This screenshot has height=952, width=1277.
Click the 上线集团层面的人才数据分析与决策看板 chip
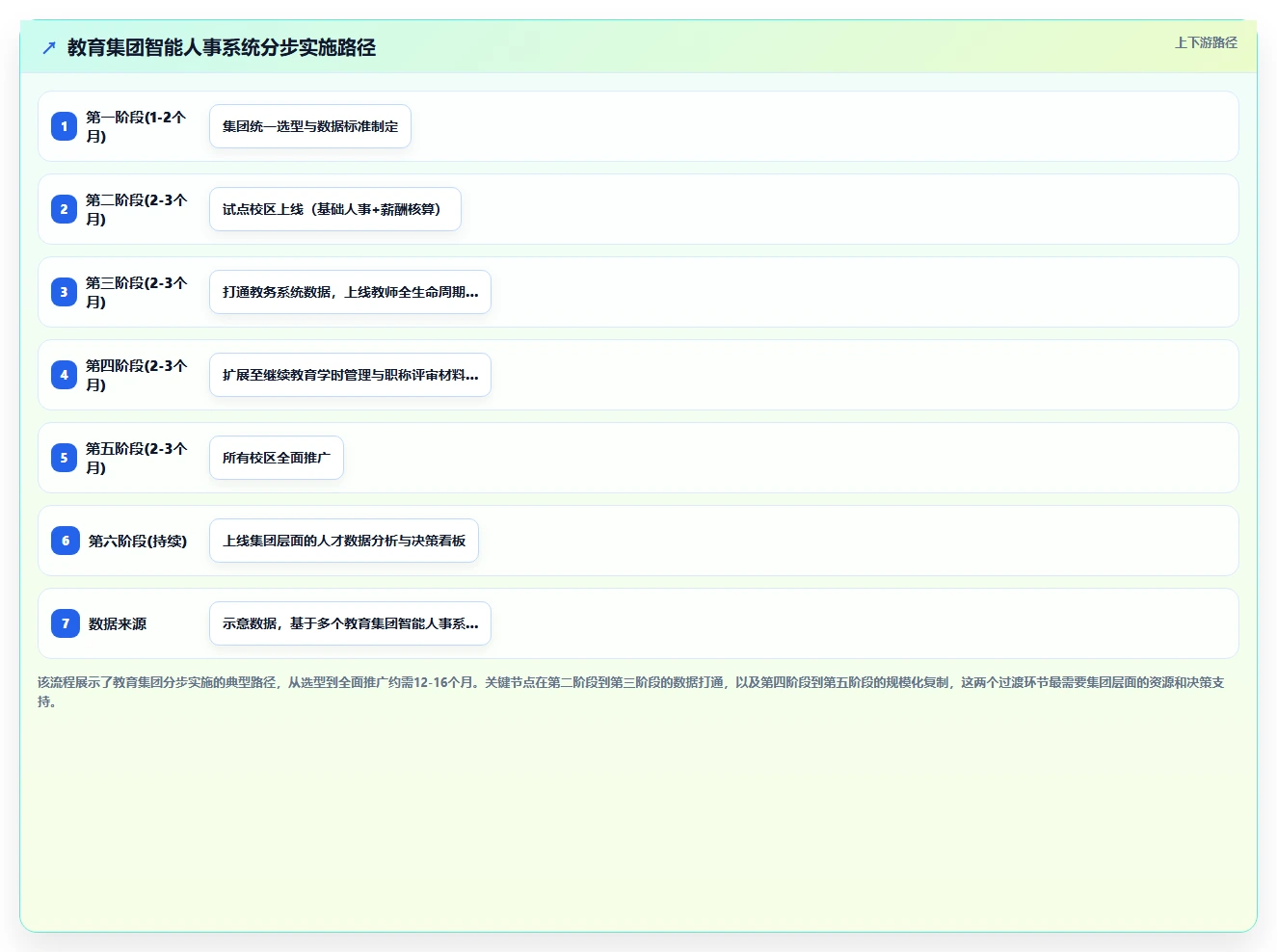[x=344, y=541]
